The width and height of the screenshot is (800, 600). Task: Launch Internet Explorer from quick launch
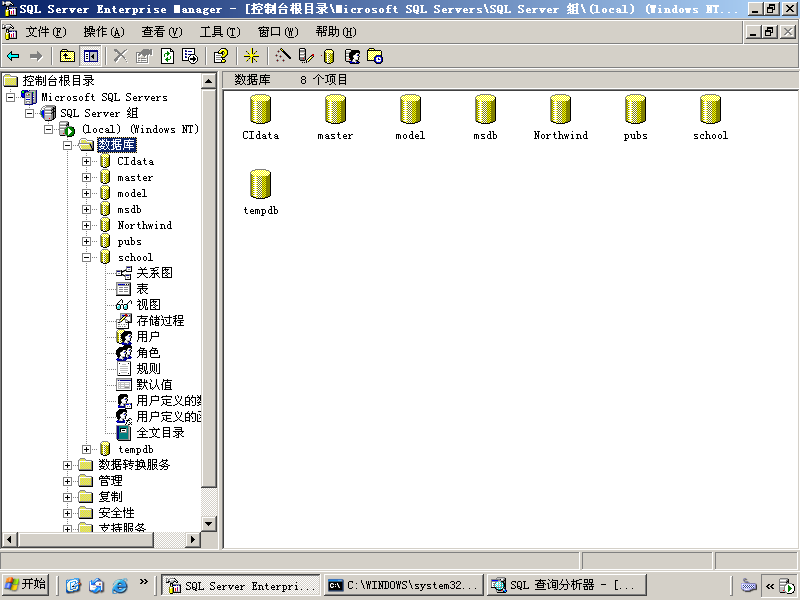tap(120, 585)
